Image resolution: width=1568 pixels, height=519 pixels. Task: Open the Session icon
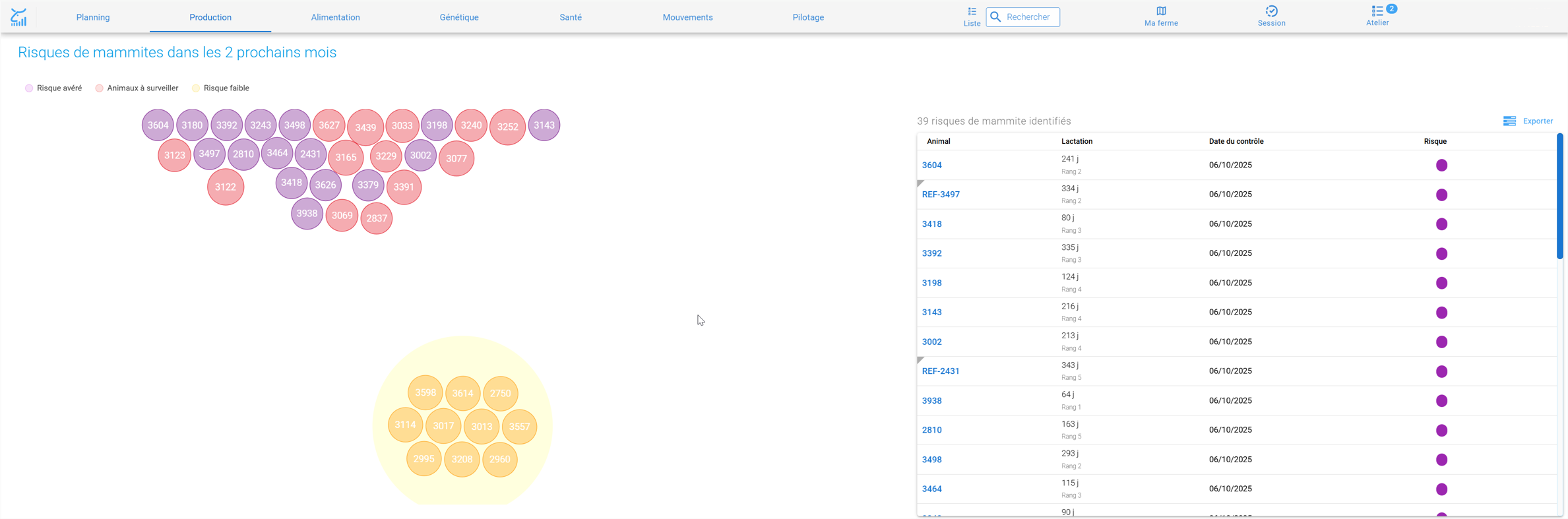point(1271,11)
